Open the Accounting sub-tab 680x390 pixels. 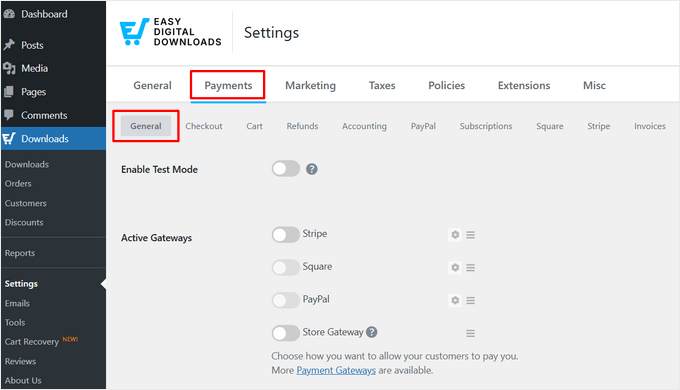pyautogui.click(x=364, y=126)
